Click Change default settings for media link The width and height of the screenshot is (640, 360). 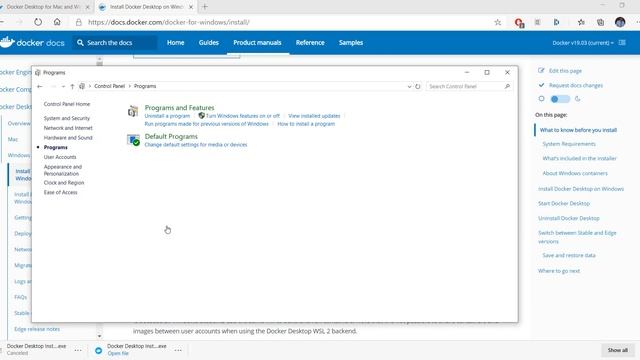[x=196, y=144]
